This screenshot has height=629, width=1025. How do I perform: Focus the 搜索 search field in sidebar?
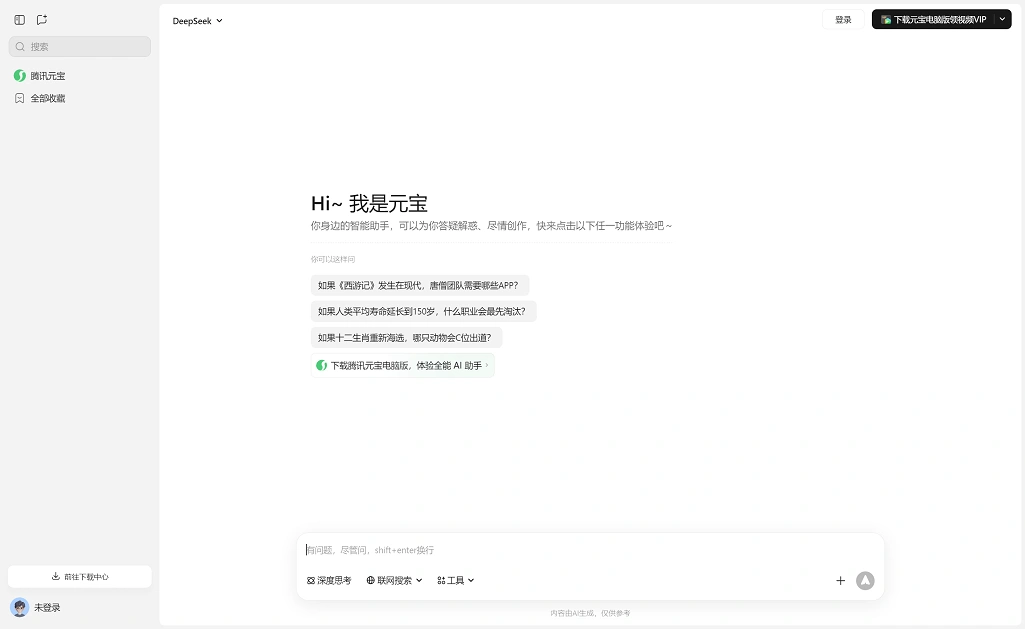80,46
